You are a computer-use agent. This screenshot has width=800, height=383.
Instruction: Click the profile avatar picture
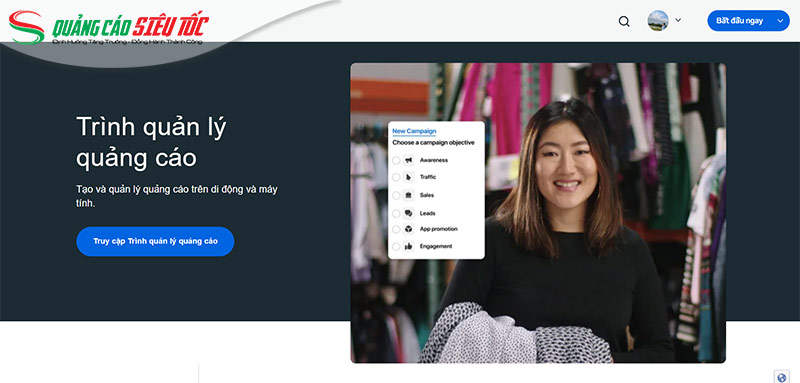[x=658, y=20]
